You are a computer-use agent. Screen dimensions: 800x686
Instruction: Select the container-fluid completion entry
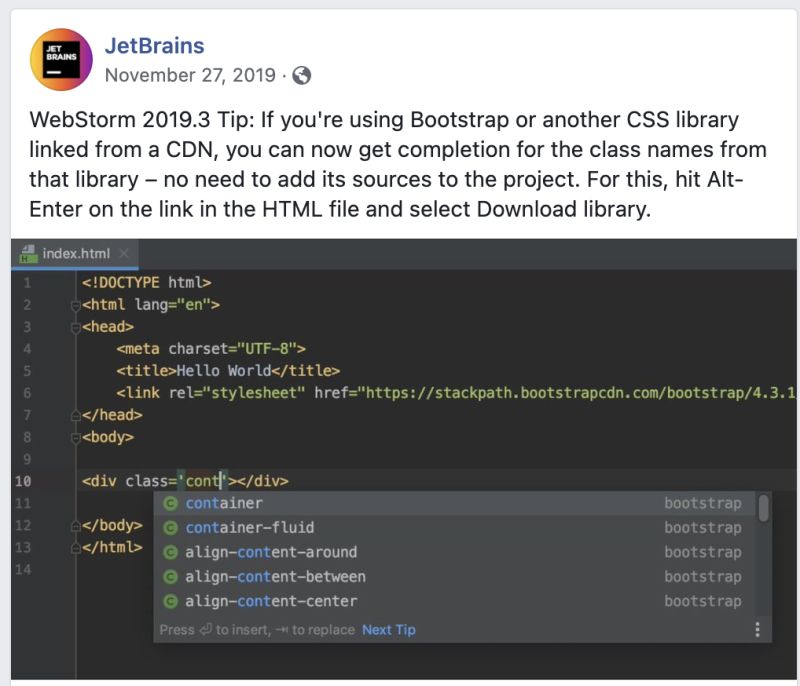[x=250, y=529]
